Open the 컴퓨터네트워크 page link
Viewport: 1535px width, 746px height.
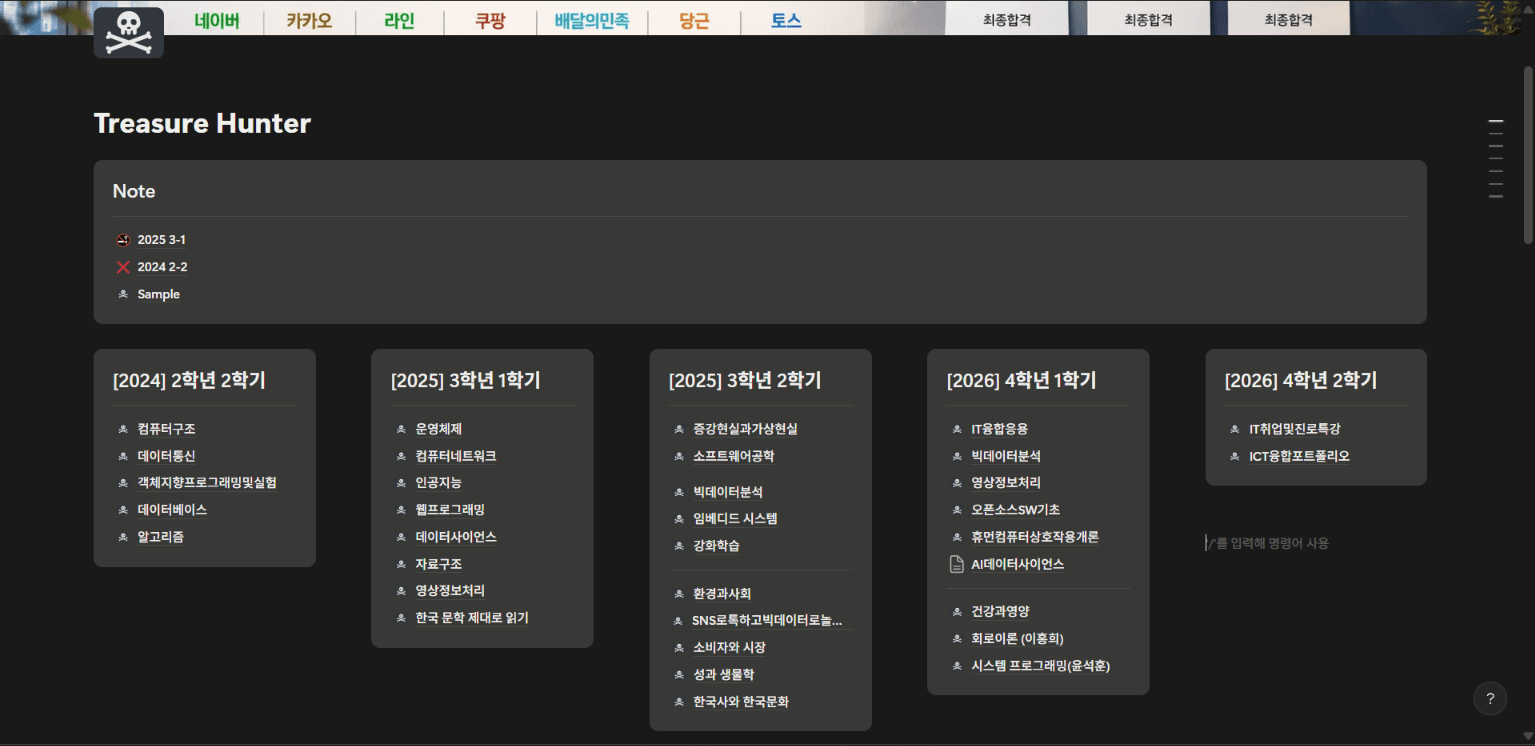pyautogui.click(x=456, y=456)
